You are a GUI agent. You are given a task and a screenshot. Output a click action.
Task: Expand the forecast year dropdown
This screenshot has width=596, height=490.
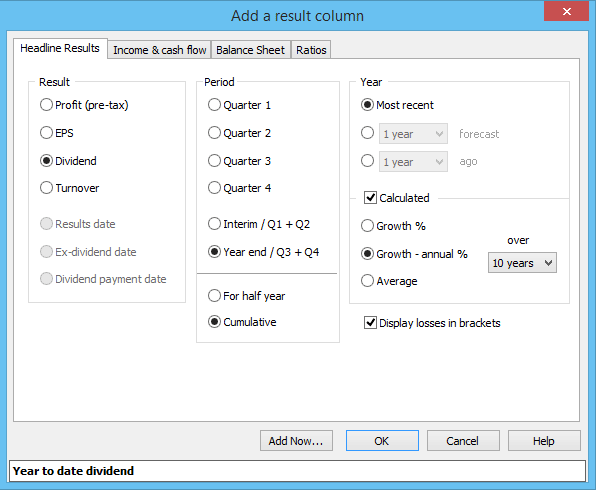tap(413, 134)
